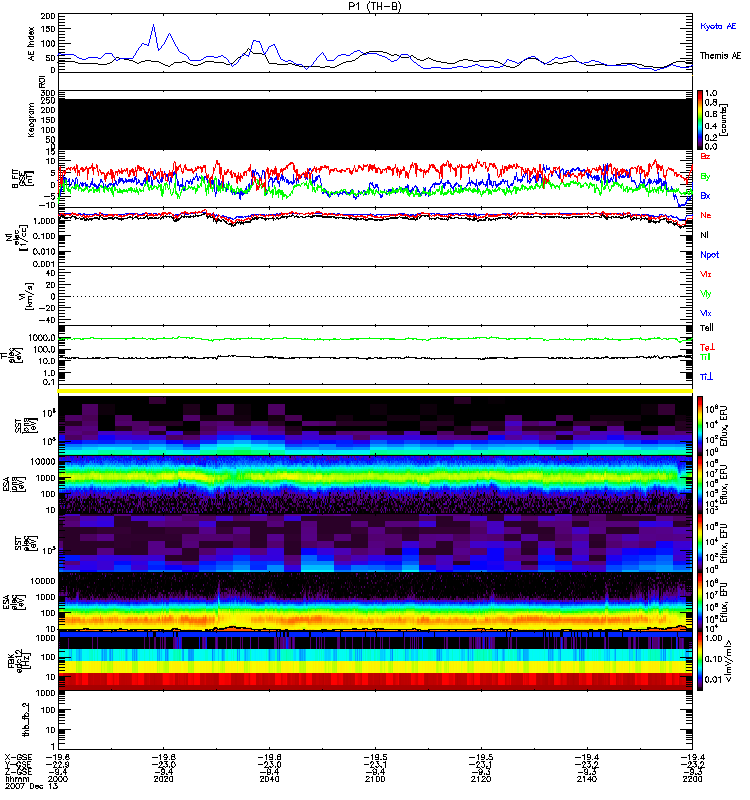Select the Kyoto AE legend label
Screen dimensions: 750x800
718,26
